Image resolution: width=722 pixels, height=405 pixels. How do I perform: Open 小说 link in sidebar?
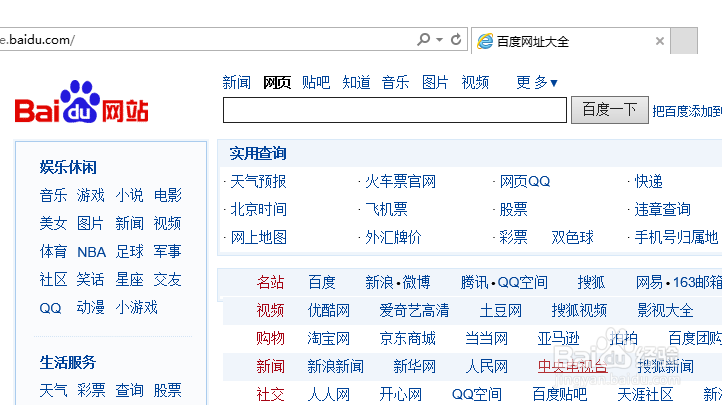point(129,195)
